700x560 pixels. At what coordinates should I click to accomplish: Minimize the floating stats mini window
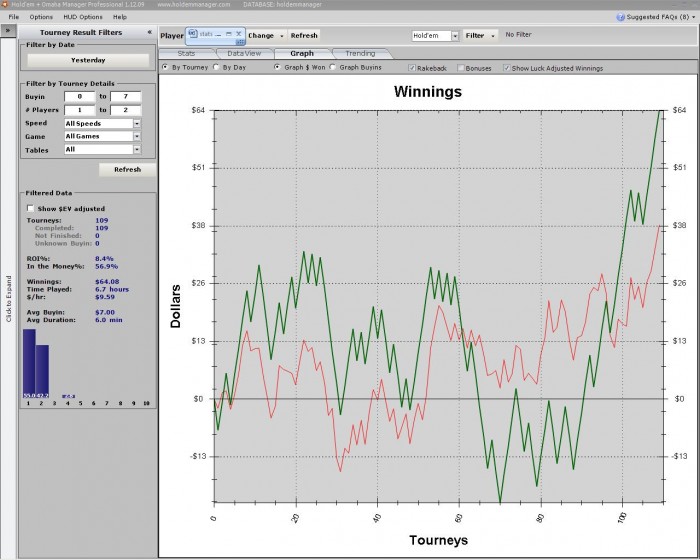[x=218, y=34]
